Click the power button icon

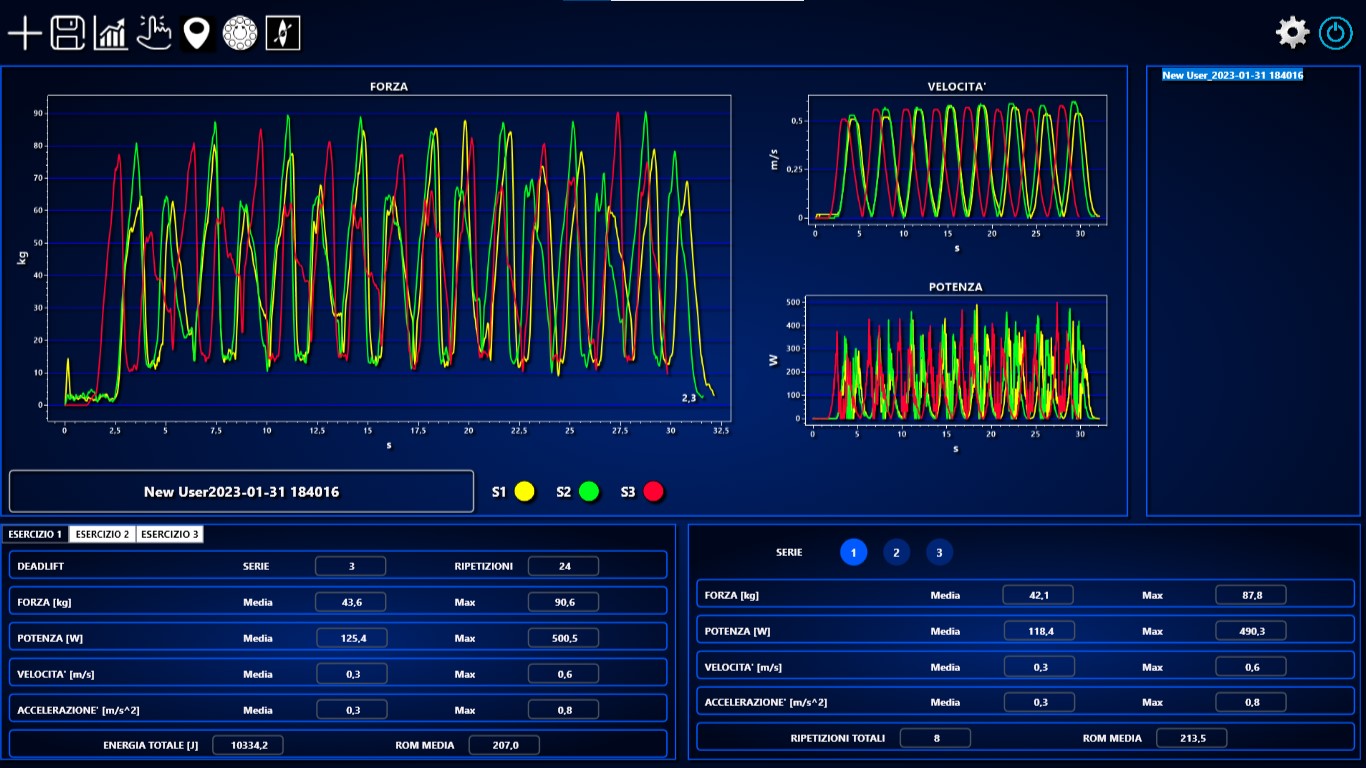pos(1336,33)
